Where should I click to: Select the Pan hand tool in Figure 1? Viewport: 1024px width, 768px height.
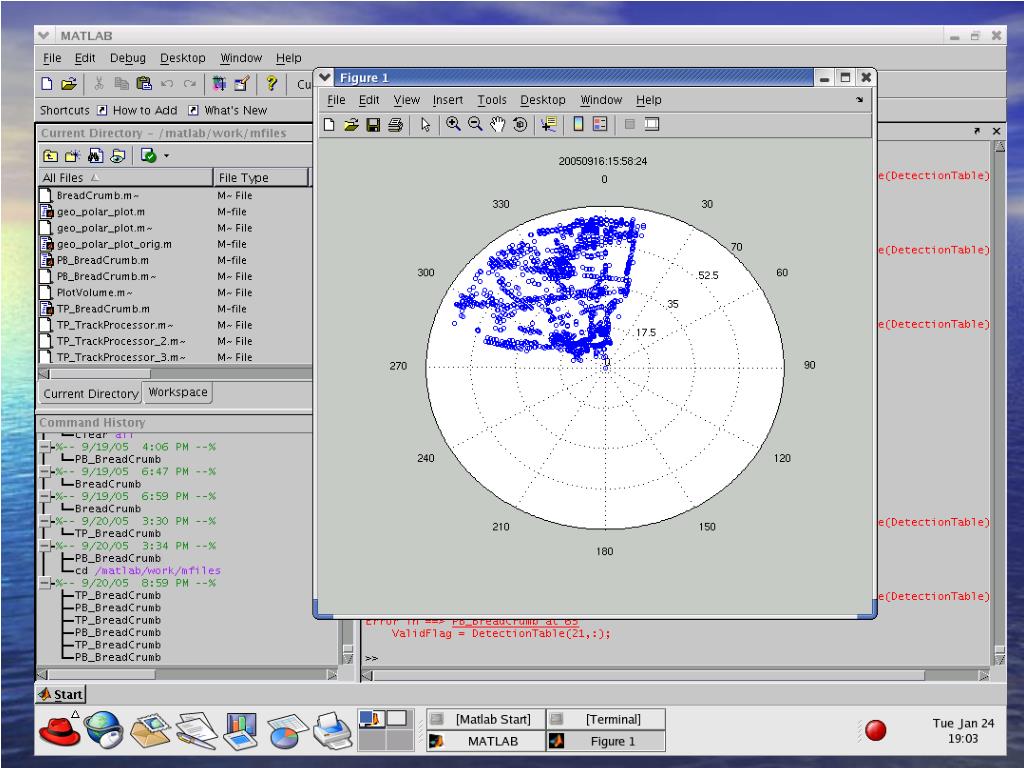pos(498,124)
